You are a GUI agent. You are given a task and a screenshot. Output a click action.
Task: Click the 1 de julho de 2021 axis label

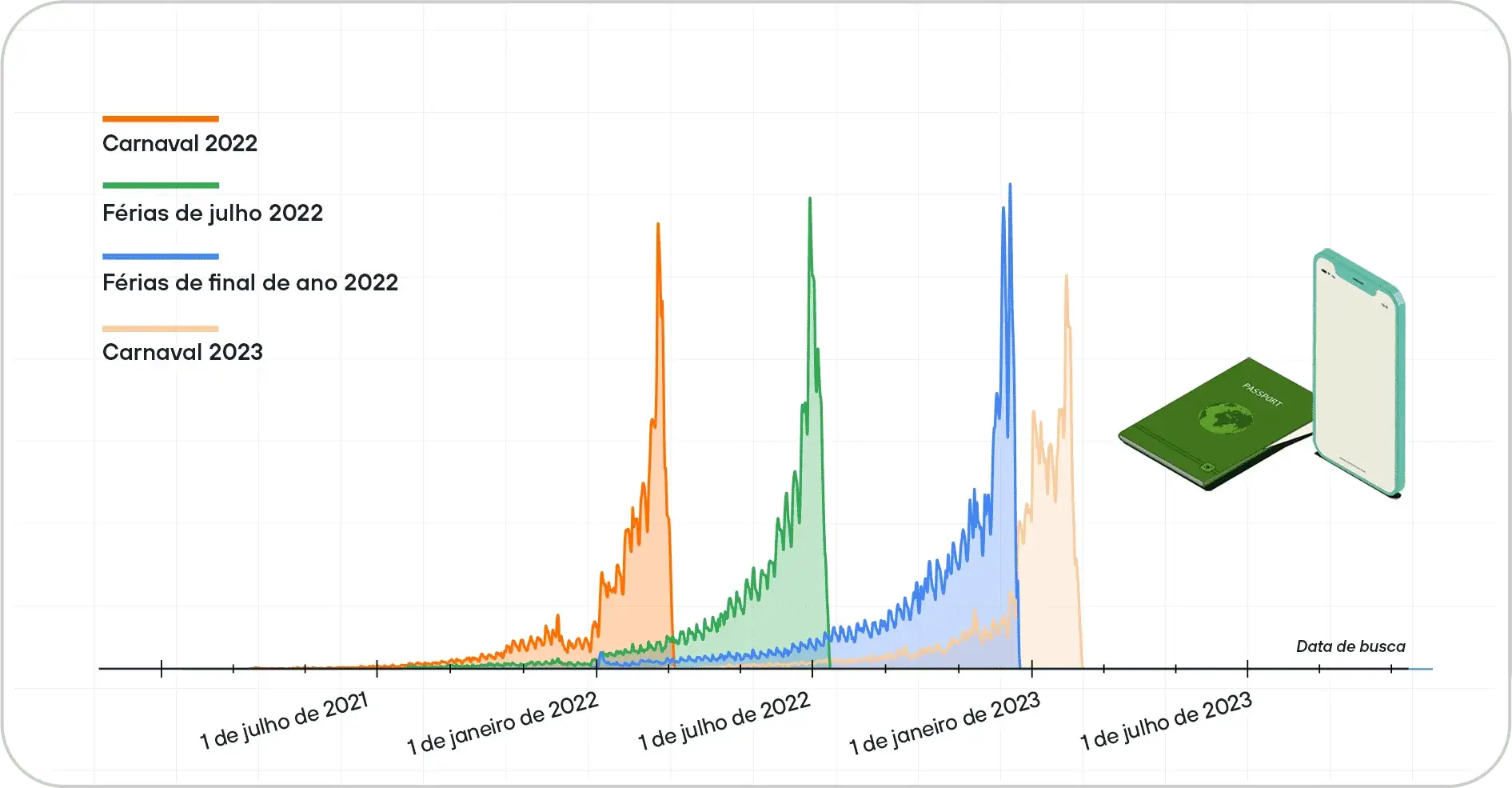click(x=284, y=721)
